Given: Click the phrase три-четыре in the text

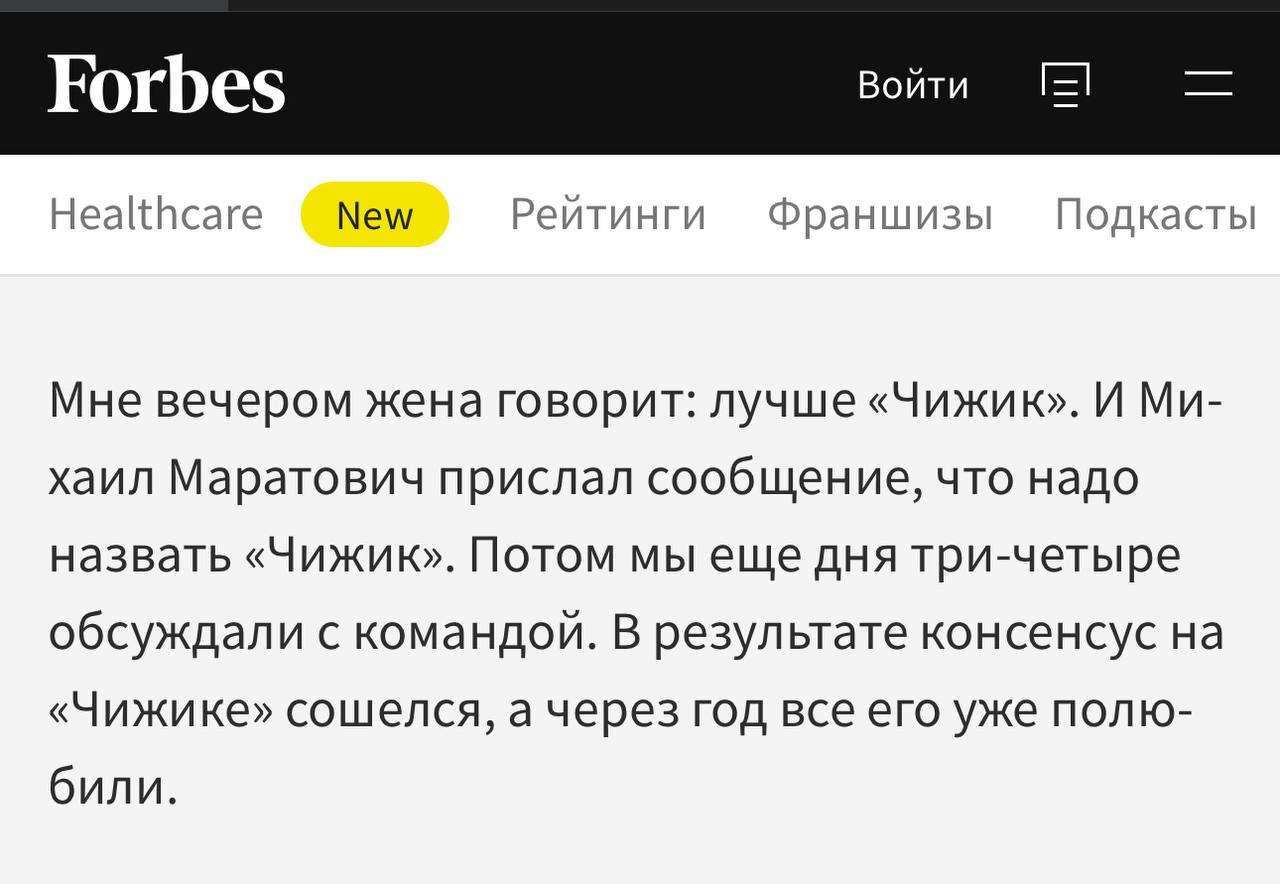Looking at the screenshot, I should point(1046,556).
